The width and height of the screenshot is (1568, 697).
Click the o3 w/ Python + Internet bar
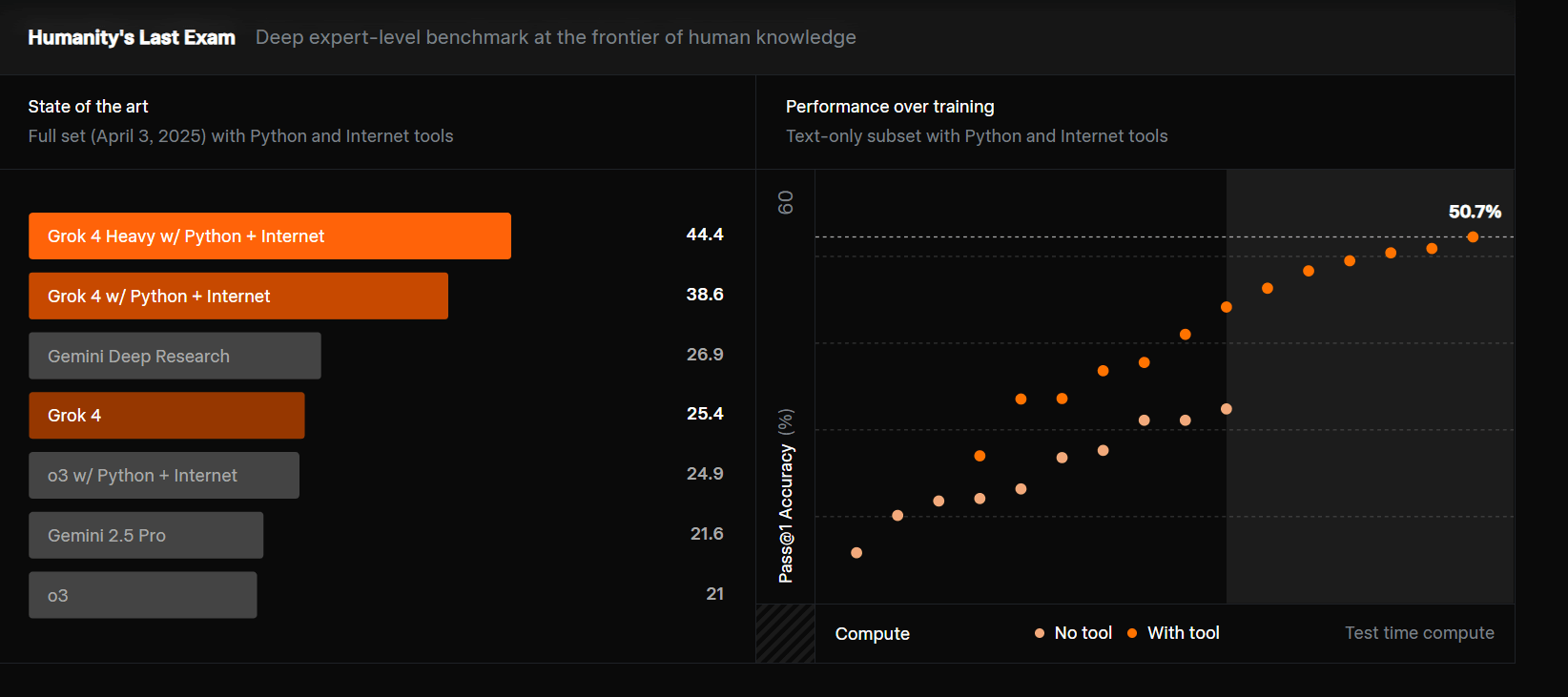tap(164, 475)
